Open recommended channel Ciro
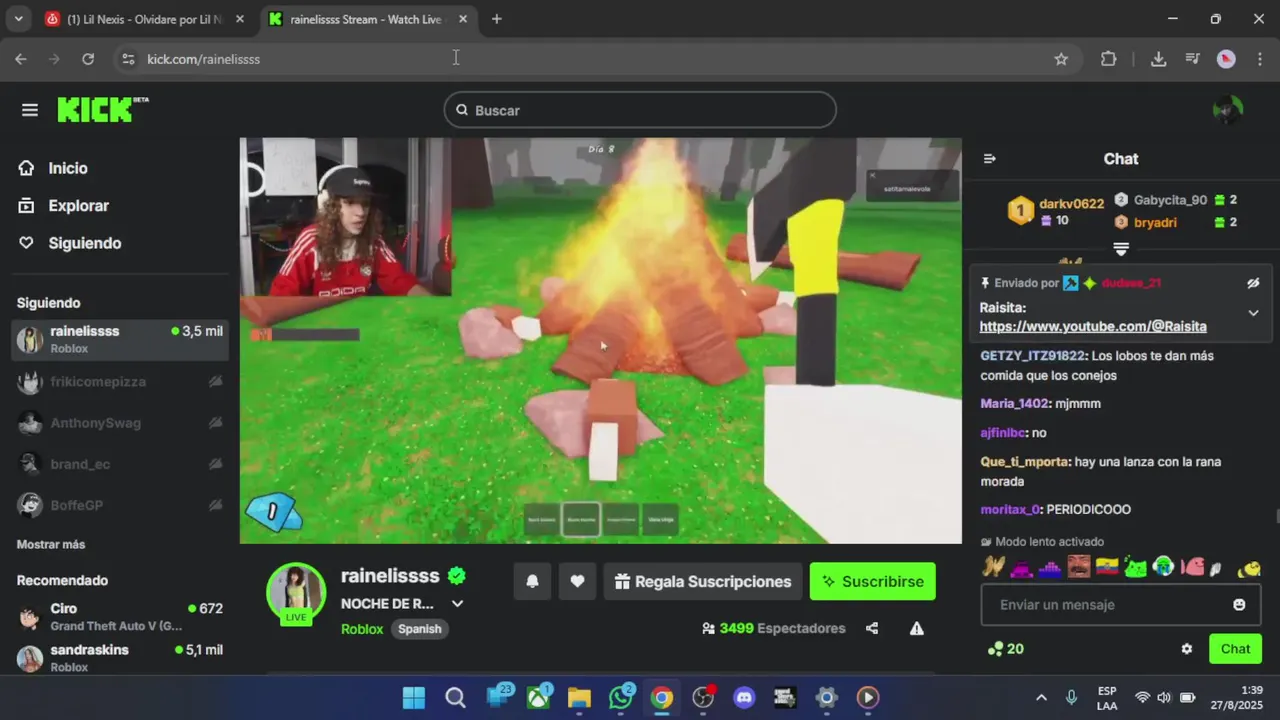The image size is (1280, 720). tap(120, 617)
